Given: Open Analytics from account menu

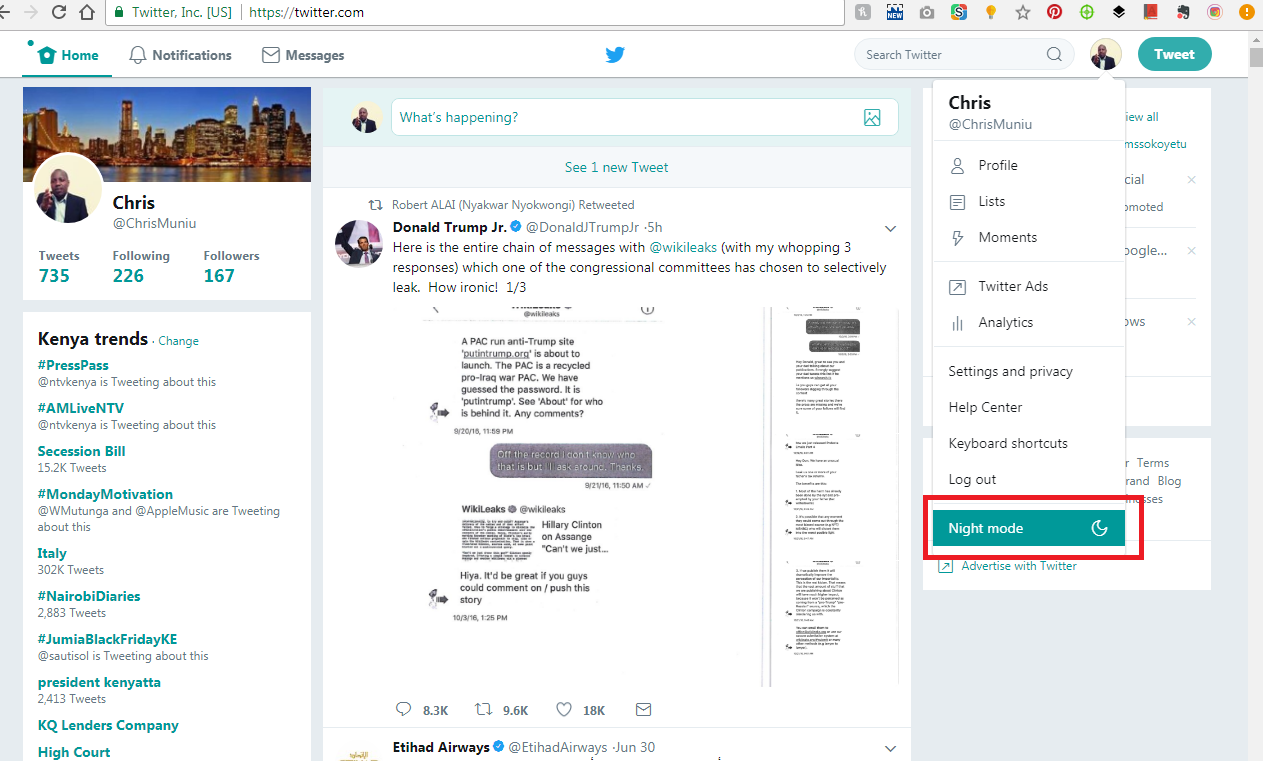Looking at the screenshot, I should pos(1029,322).
